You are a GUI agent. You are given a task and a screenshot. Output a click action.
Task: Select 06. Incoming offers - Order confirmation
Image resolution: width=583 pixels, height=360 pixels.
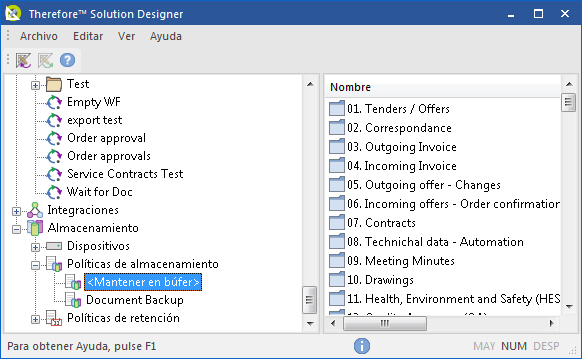[x=453, y=203]
